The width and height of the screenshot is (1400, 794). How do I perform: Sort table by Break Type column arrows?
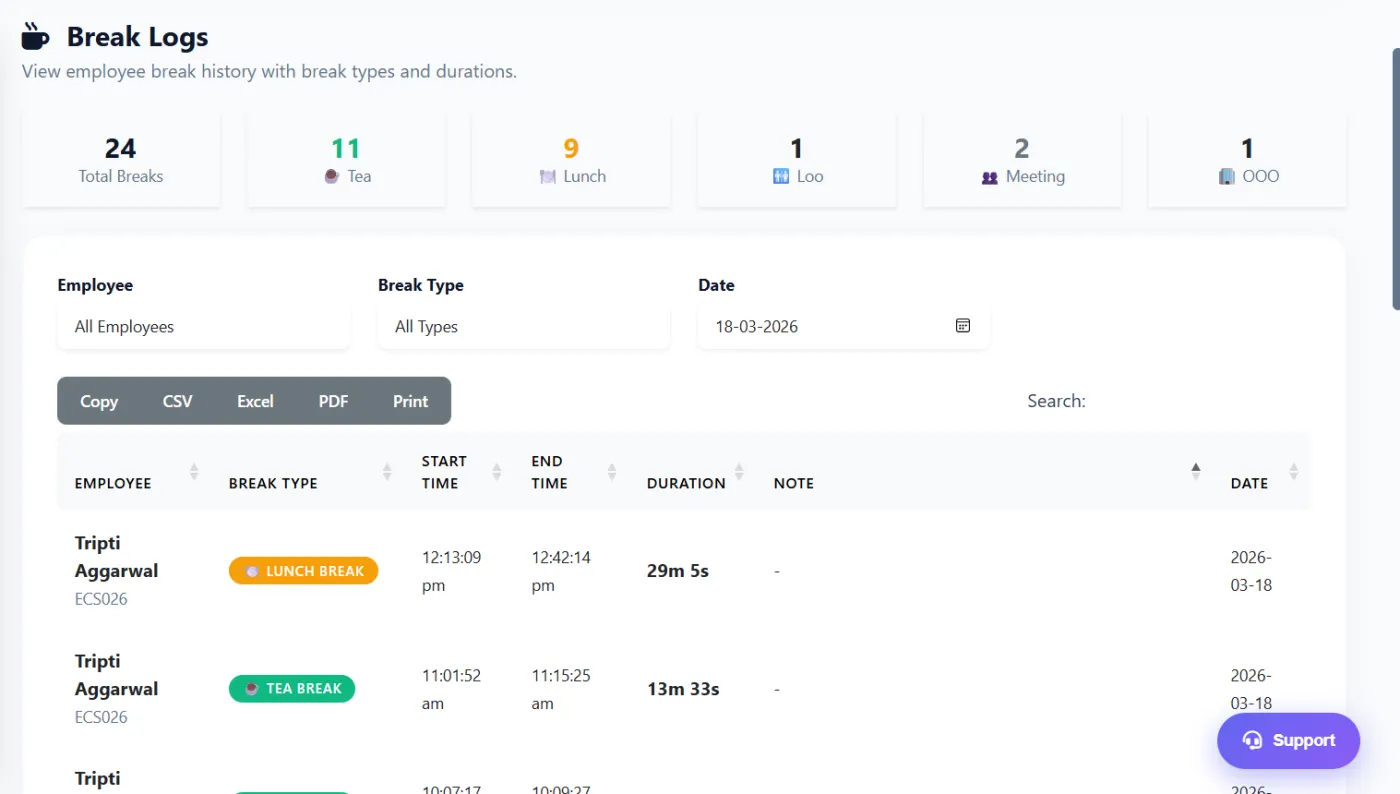pyautogui.click(x=387, y=472)
